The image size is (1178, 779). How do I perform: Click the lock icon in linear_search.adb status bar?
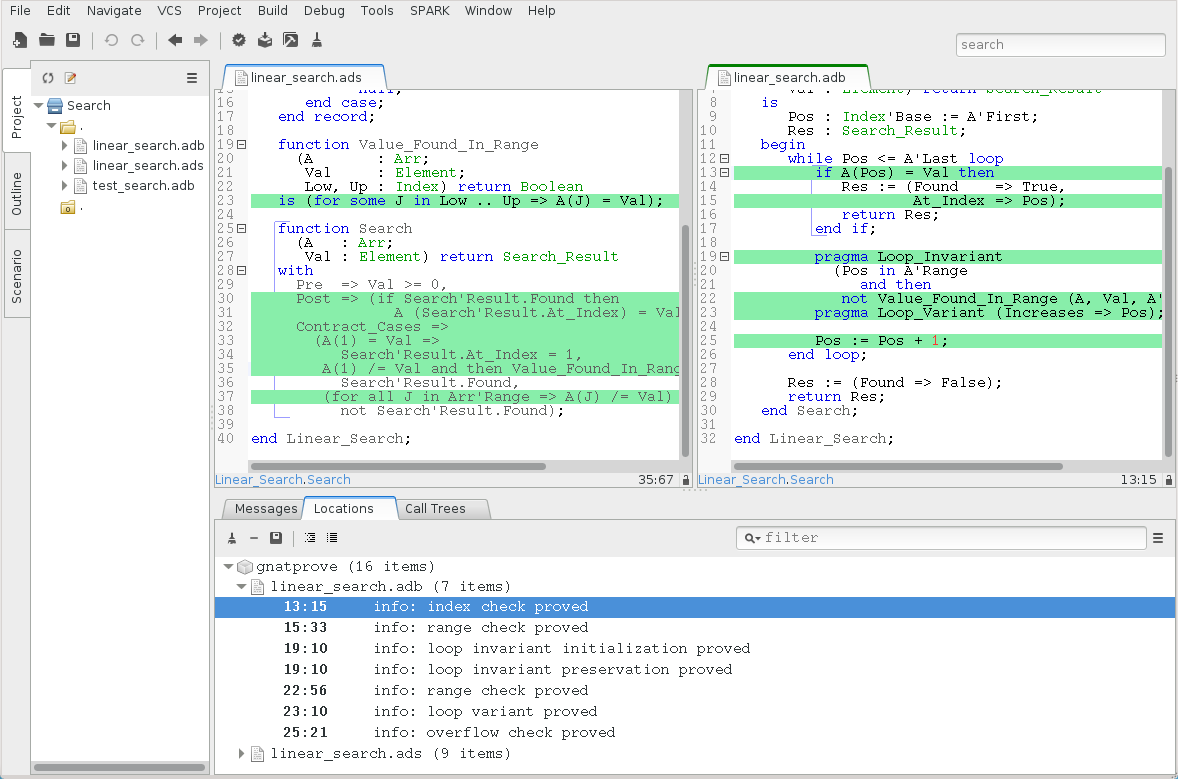(1169, 480)
